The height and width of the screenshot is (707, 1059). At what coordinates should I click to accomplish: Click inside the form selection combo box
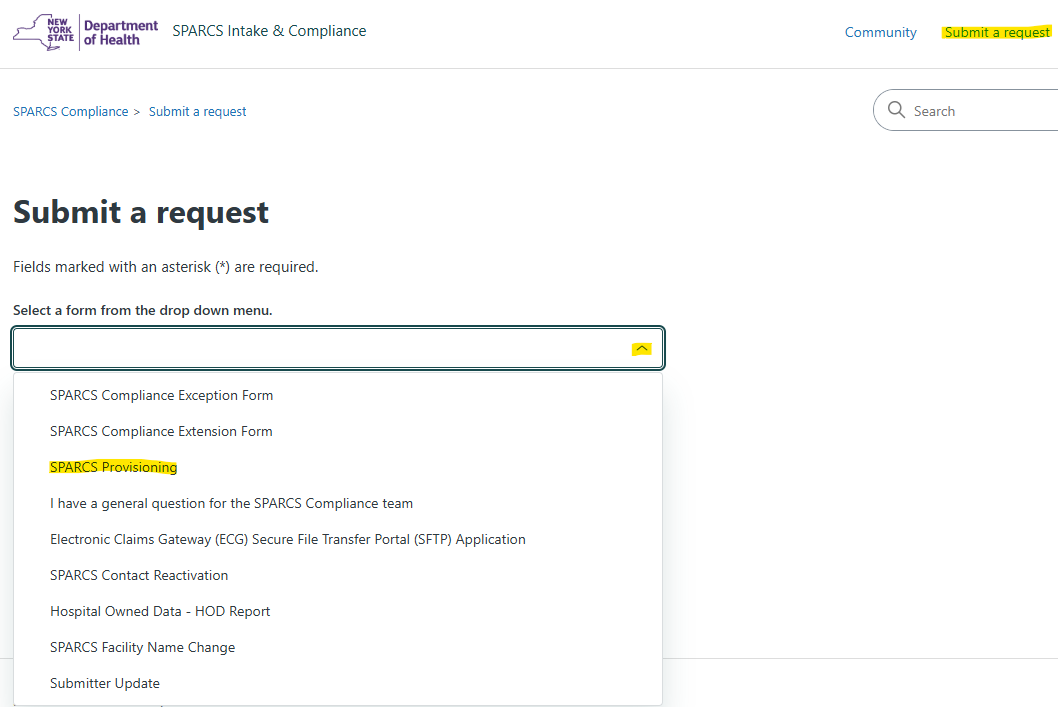click(x=338, y=348)
